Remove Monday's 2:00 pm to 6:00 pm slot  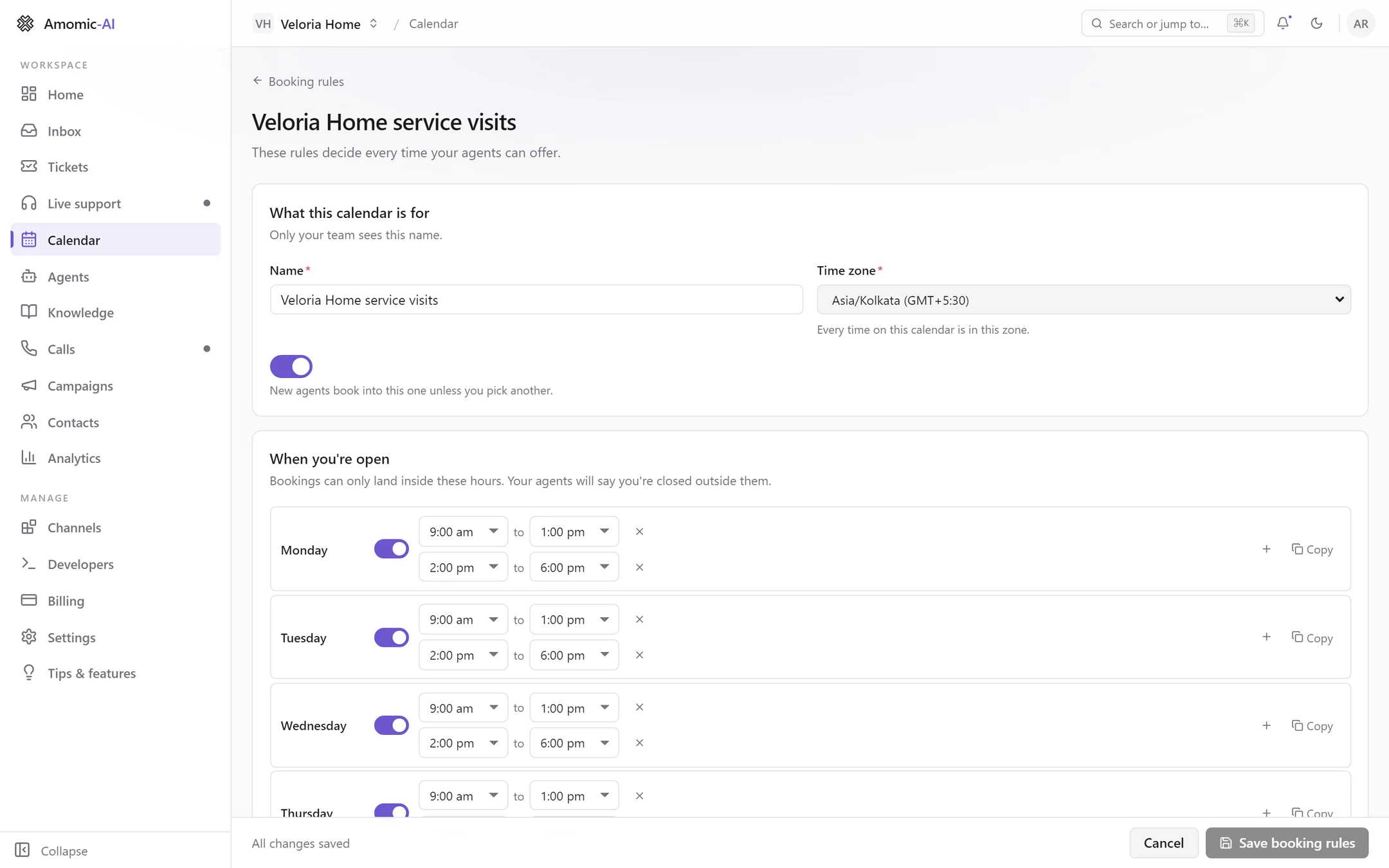(639, 567)
